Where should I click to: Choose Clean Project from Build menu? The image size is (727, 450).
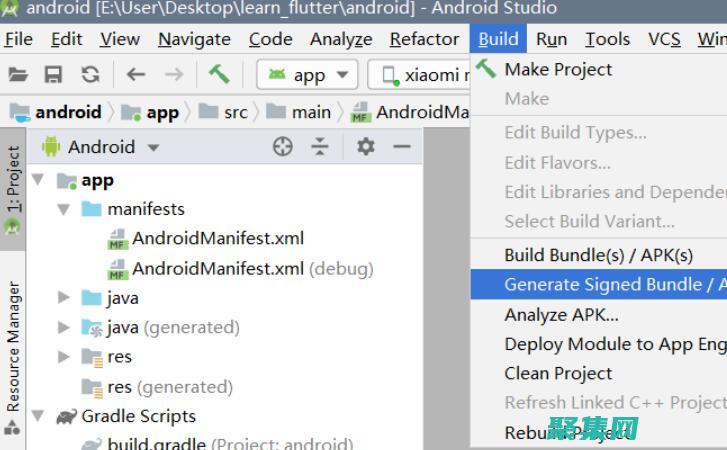[x=558, y=373]
